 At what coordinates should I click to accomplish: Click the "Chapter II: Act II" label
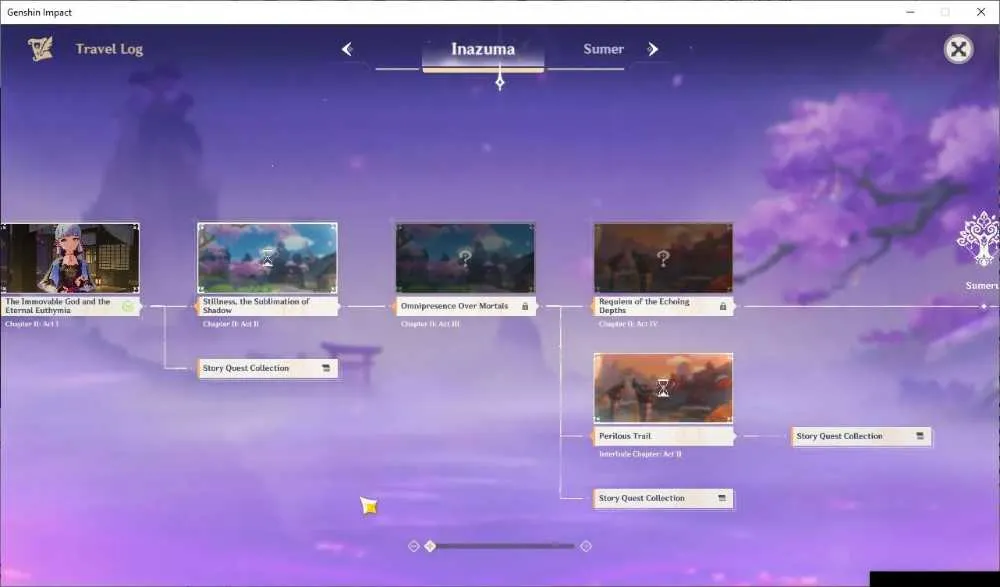click(231, 324)
